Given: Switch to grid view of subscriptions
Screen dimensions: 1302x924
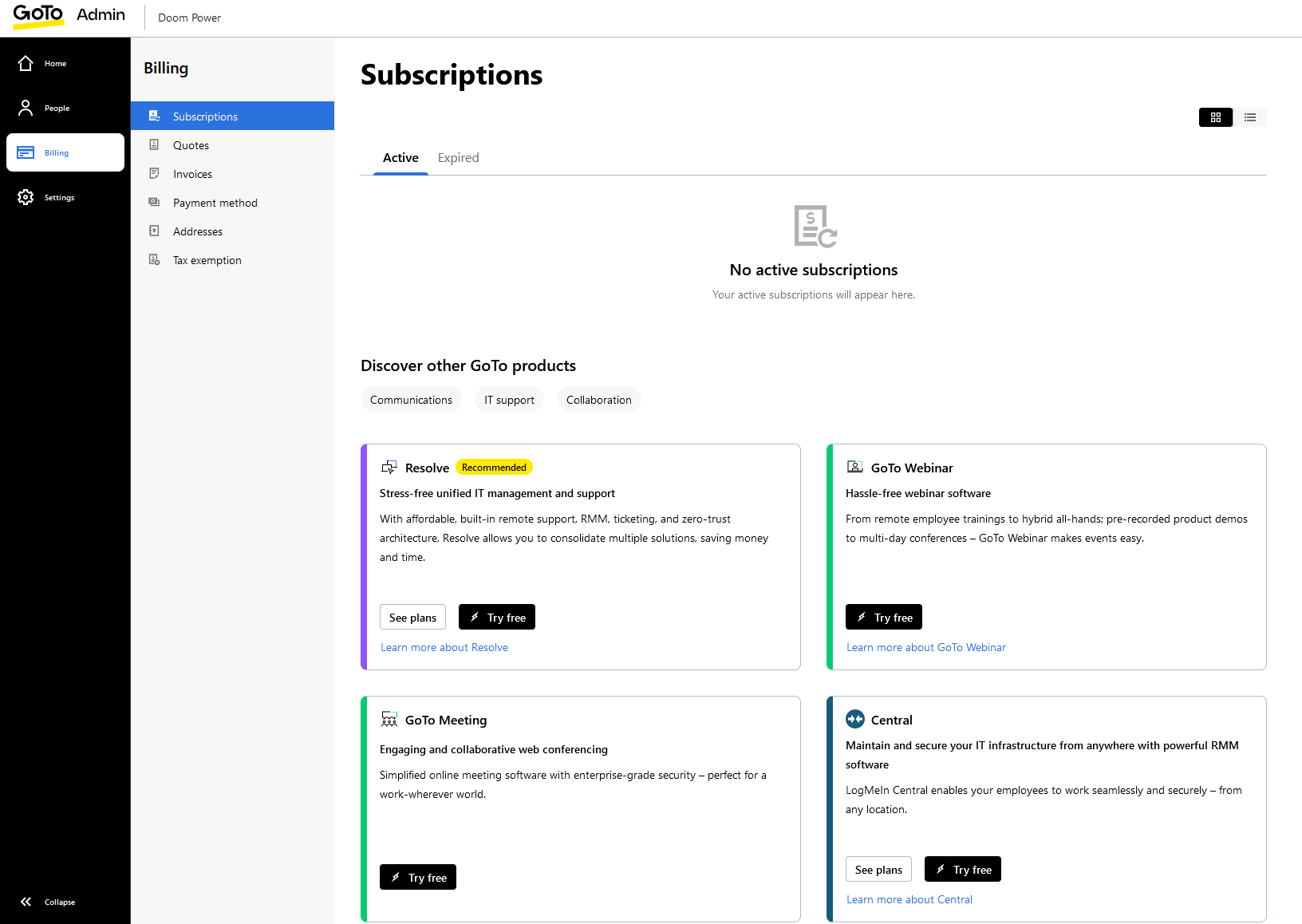Looking at the screenshot, I should click(1216, 117).
